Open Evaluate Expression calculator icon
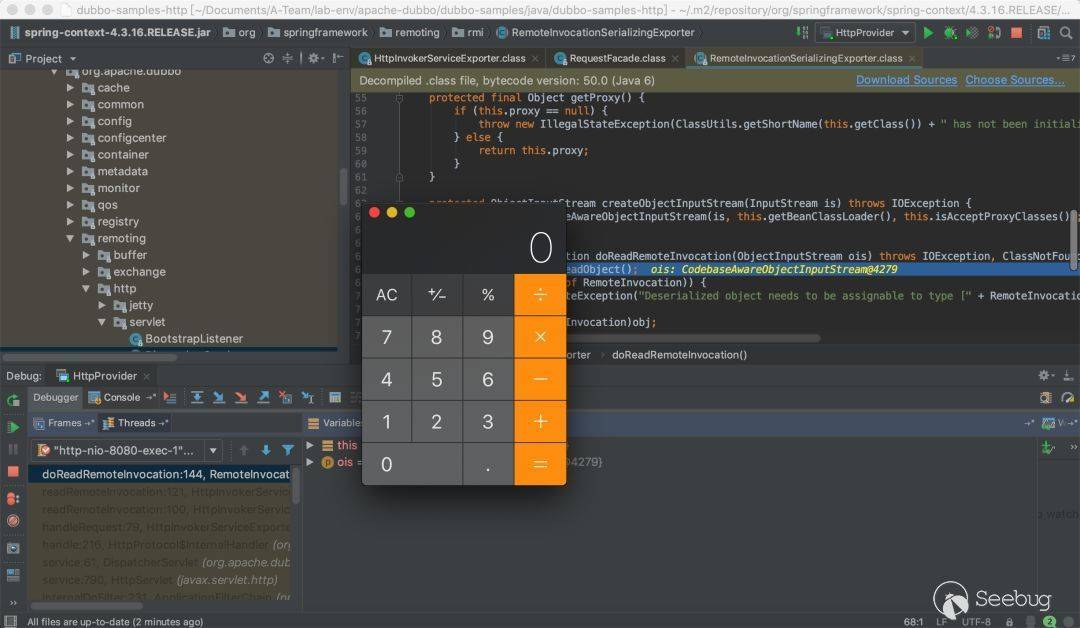Image resolution: width=1080 pixels, height=628 pixels. pyautogui.click(x=335, y=397)
